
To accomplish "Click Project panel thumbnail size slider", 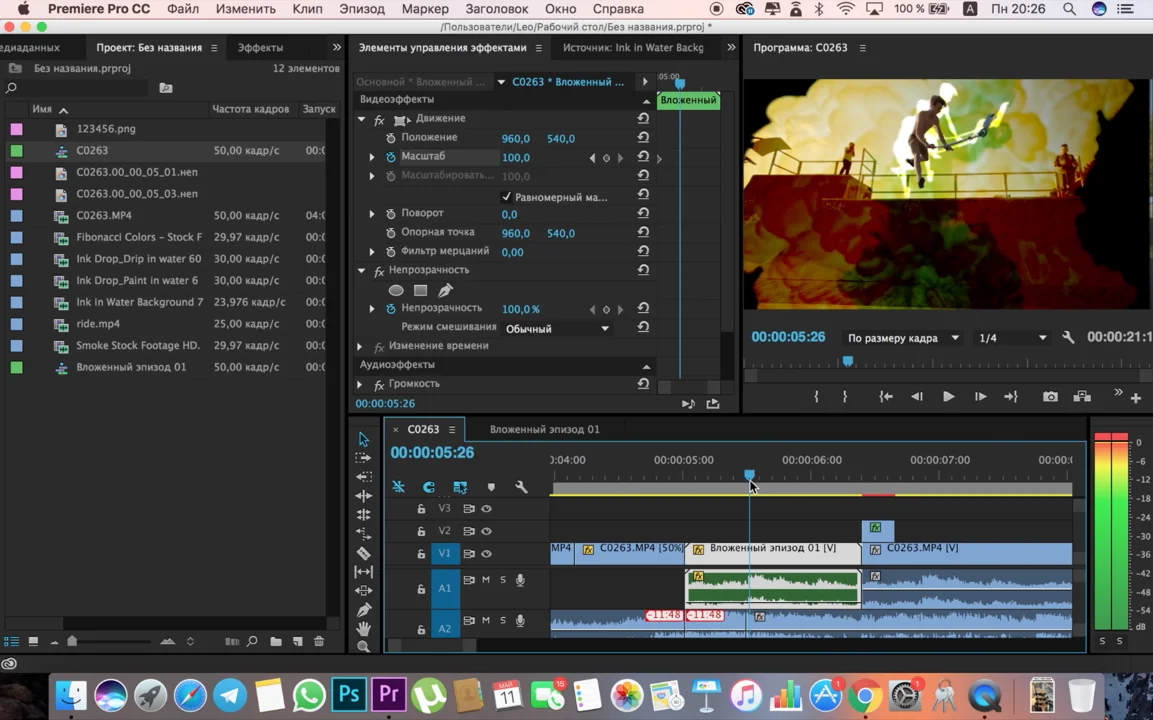I will point(72,641).
